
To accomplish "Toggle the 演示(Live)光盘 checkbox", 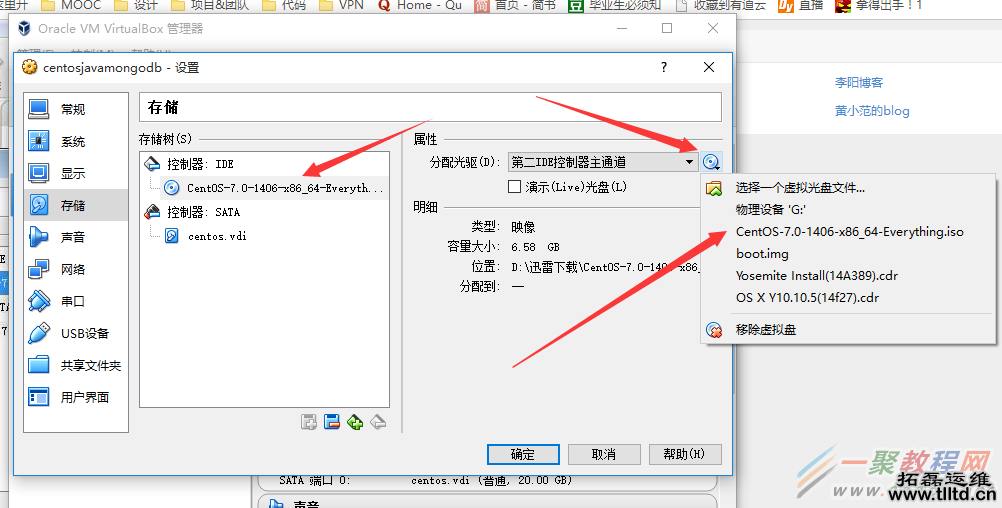I will pyautogui.click(x=514, y=187).
